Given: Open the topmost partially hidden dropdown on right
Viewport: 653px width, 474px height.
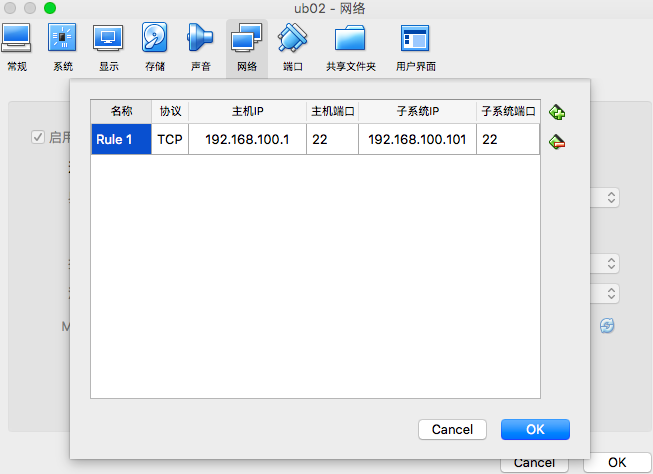Looking at the screenshot, I should (x=611, y=197).
